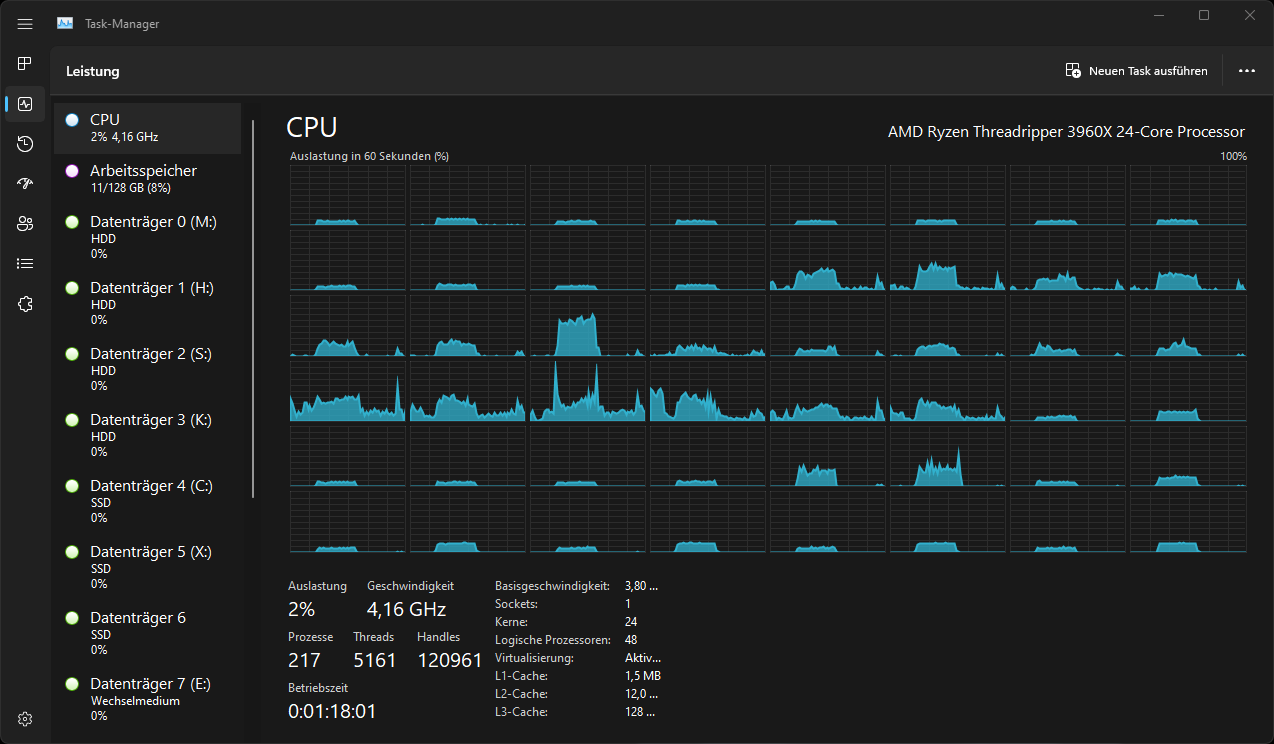Viewport: 1274px width, 744px height.
Task: Open the App history icon
Action: 25,144
